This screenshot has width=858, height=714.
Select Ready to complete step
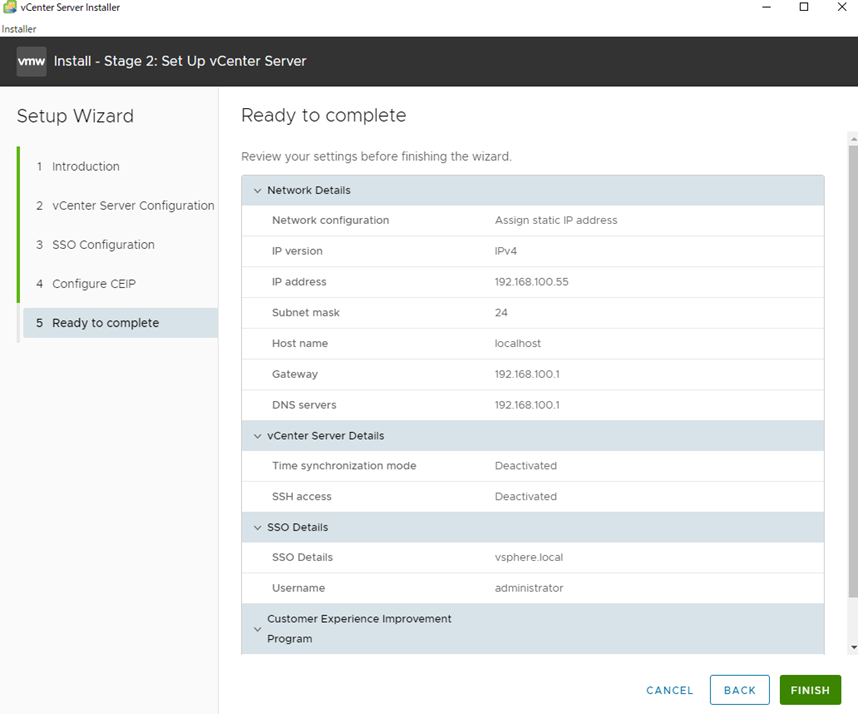coord(120,323)
